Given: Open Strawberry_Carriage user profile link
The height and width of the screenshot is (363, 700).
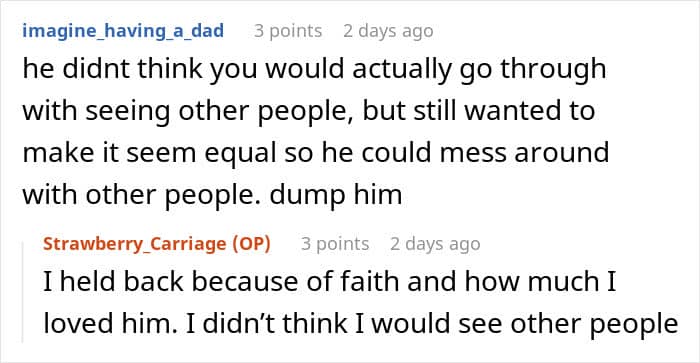Looking at the screenshot, I should tap(137, 244).
